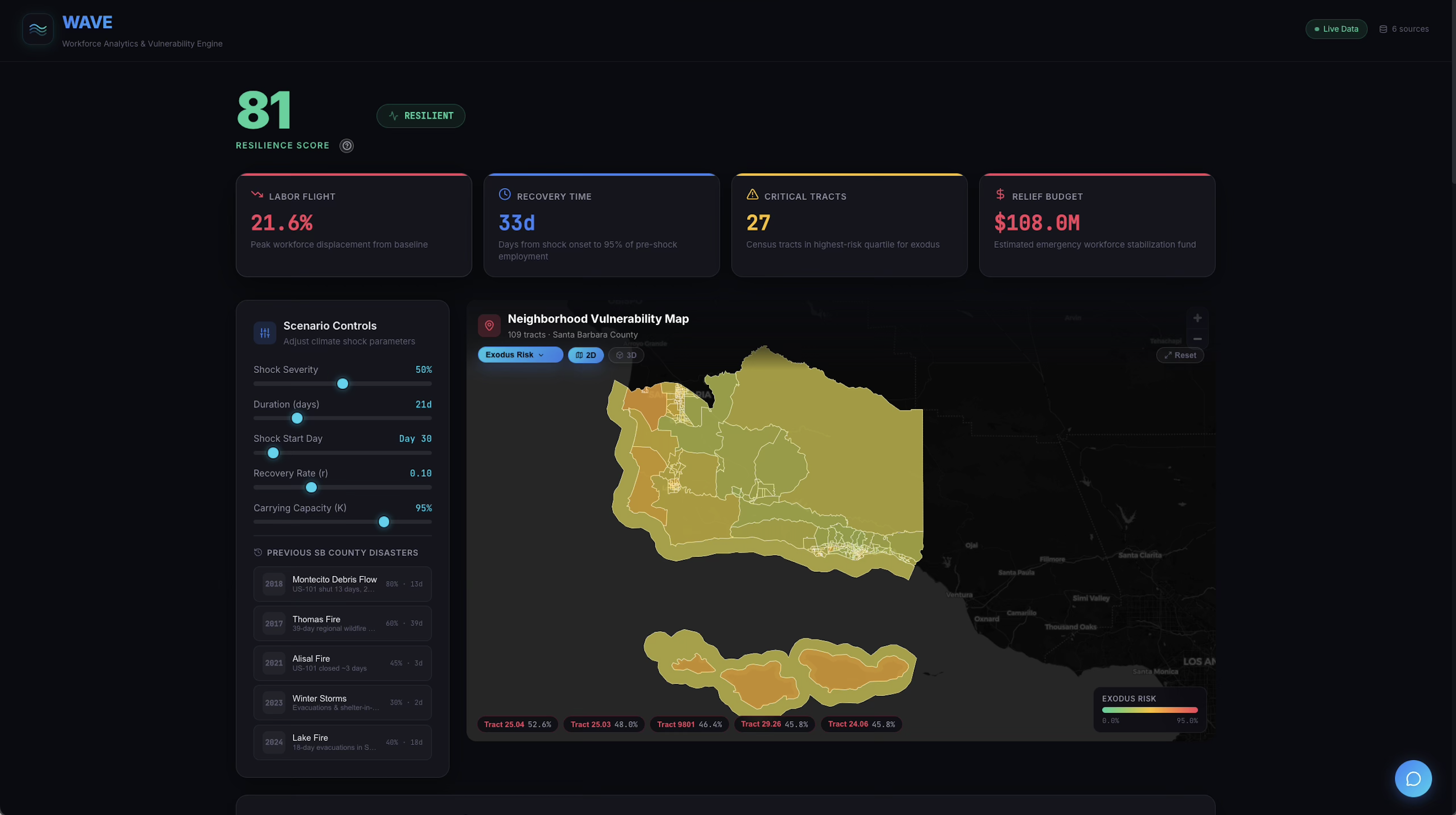Adjust the Shock Severity slider handle
Image resolution: width=1456 pixels, height=815 pixels.
click(343, 384)
